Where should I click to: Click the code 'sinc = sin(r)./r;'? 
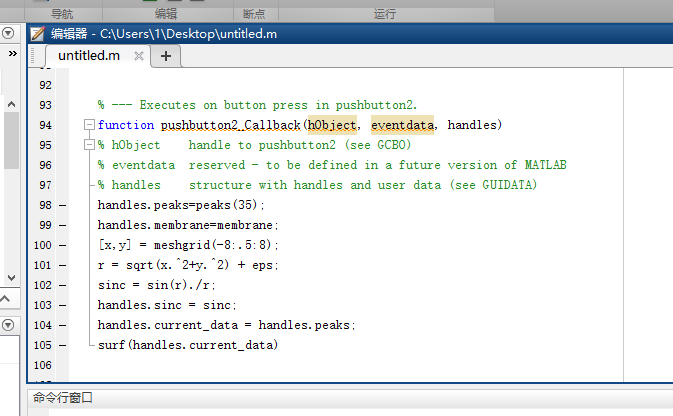156,285
